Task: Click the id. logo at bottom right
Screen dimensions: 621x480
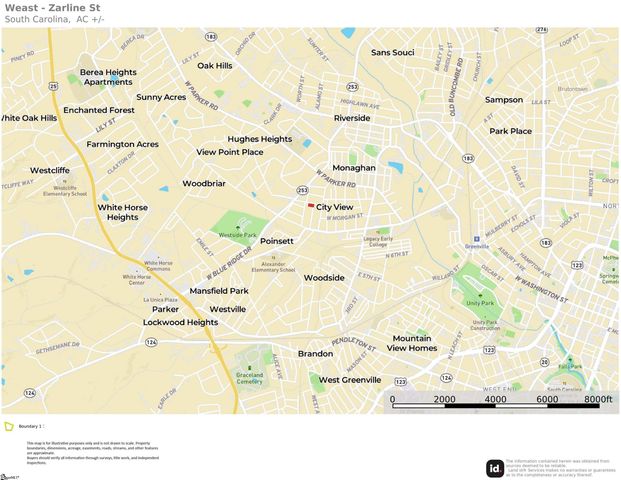Action: click(495, 469)
